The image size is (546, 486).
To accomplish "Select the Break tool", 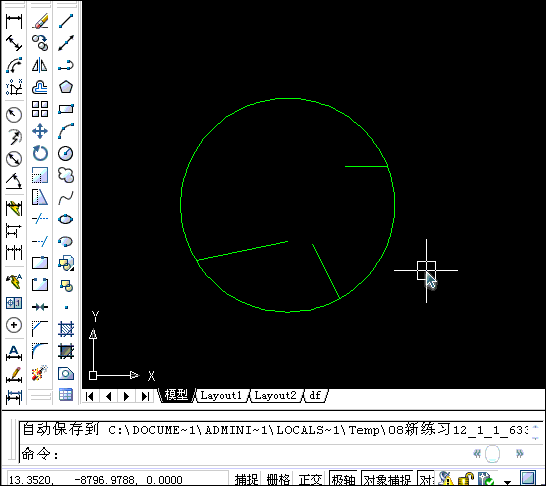I will coord(40,285).
